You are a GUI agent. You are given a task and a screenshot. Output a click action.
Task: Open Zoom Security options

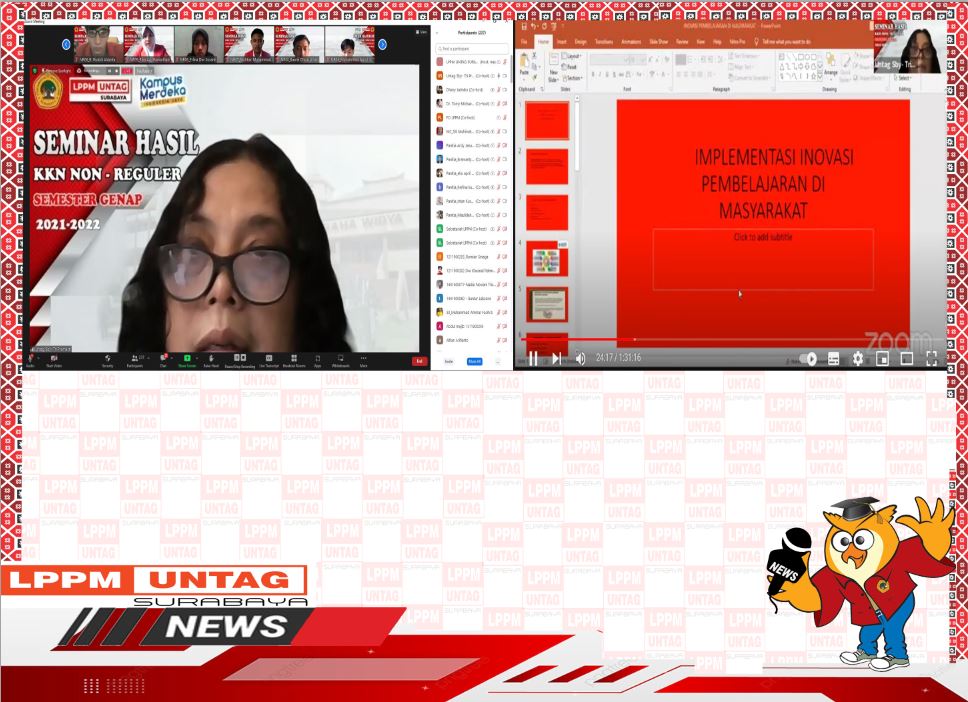point(107,361)
